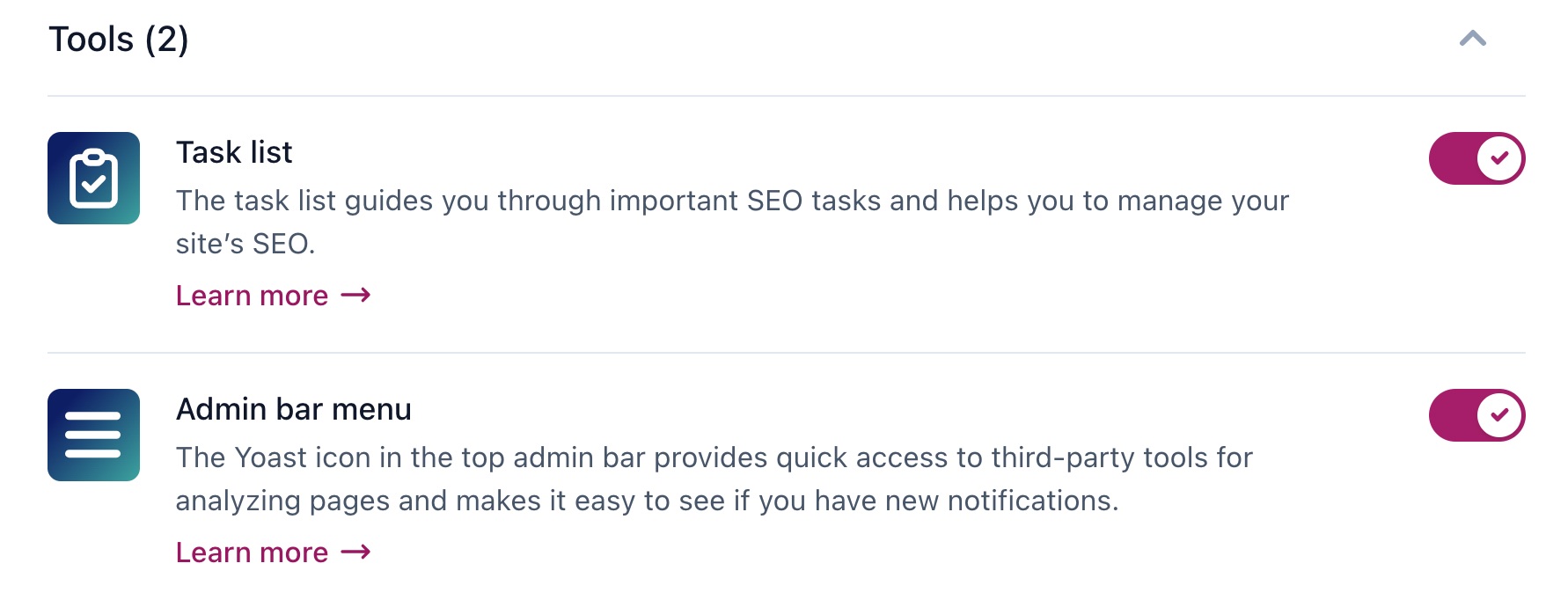Click the arrow icon beside Task list's Learn more

click(x=355, y=296)
